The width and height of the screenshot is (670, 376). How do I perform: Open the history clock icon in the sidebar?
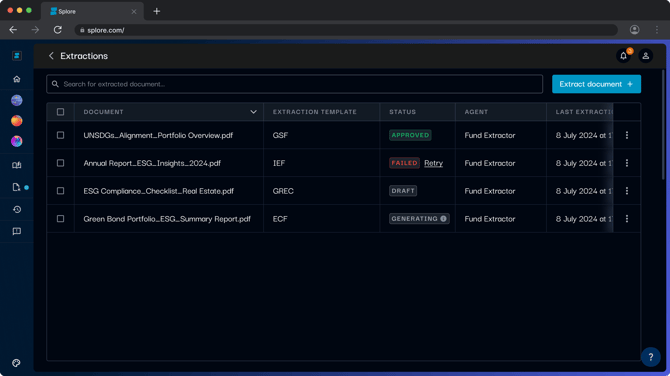[x=17, y=209]
